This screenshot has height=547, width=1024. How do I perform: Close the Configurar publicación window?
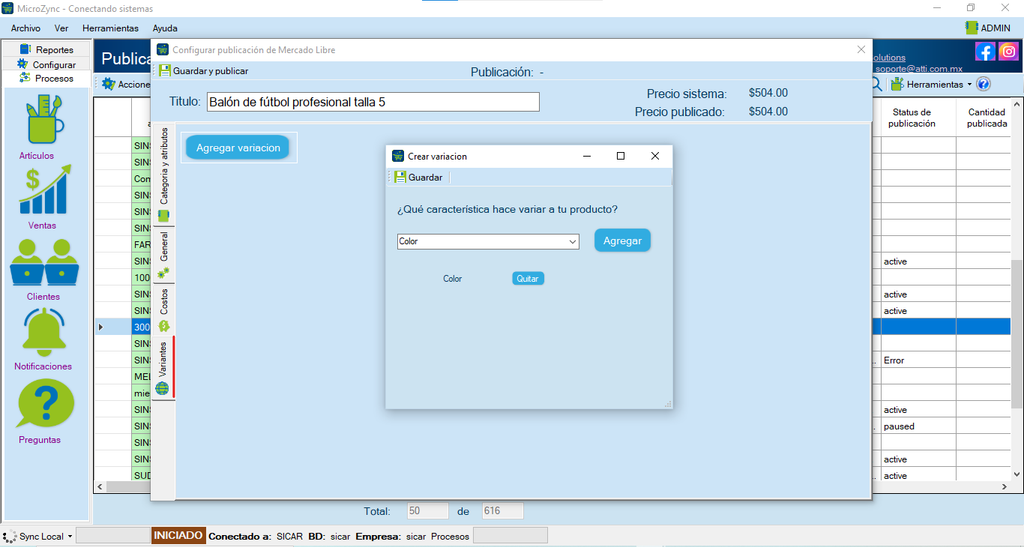point(861,50)
